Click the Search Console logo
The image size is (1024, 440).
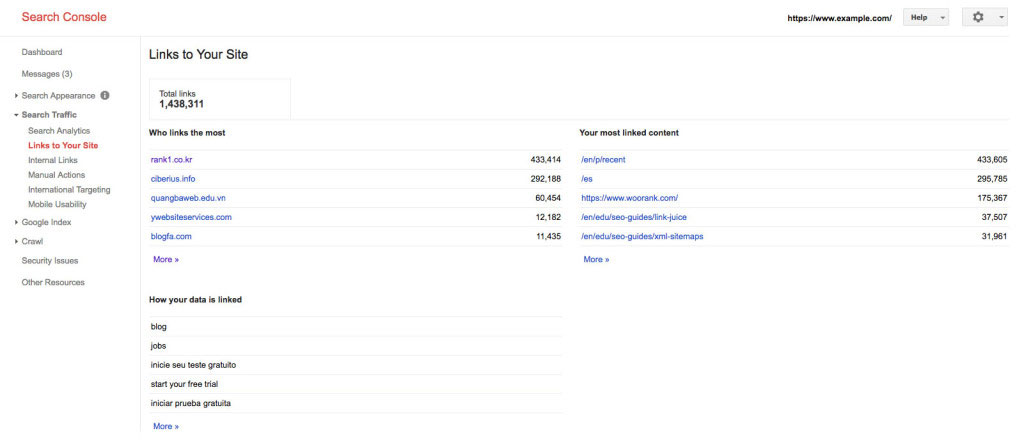[x=64, y=17]
